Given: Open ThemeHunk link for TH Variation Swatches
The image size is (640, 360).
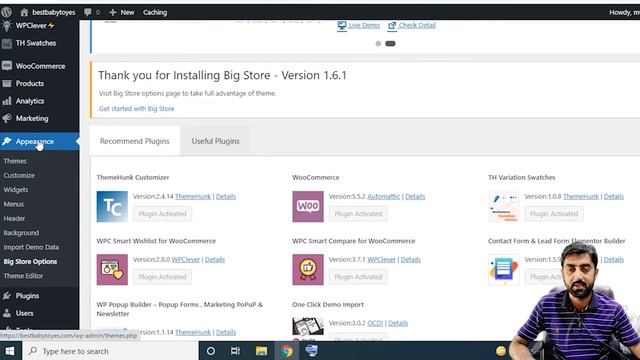Looking at the screenshot, I should point(581,196).
